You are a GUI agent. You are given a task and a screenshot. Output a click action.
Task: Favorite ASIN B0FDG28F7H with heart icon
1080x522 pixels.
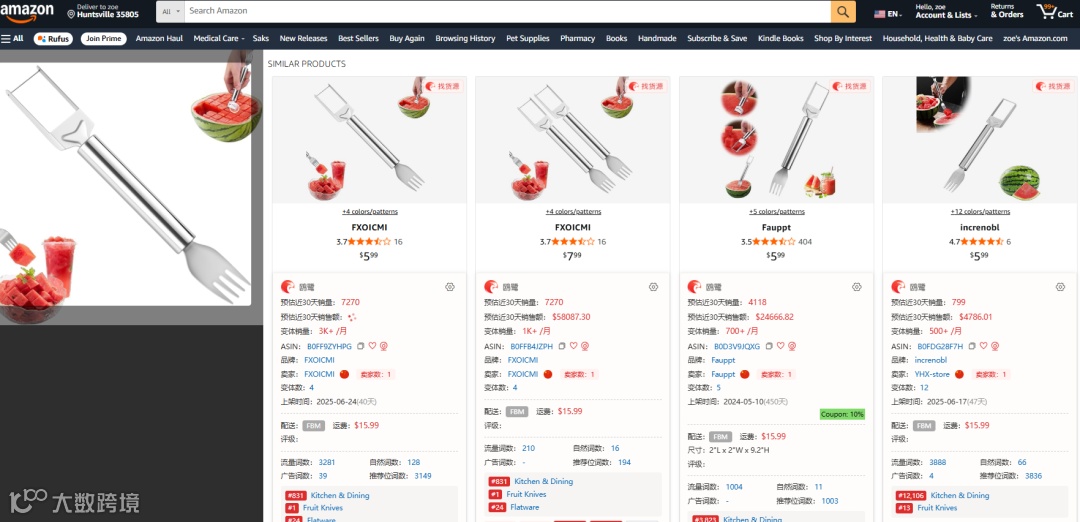pos(984,346)
